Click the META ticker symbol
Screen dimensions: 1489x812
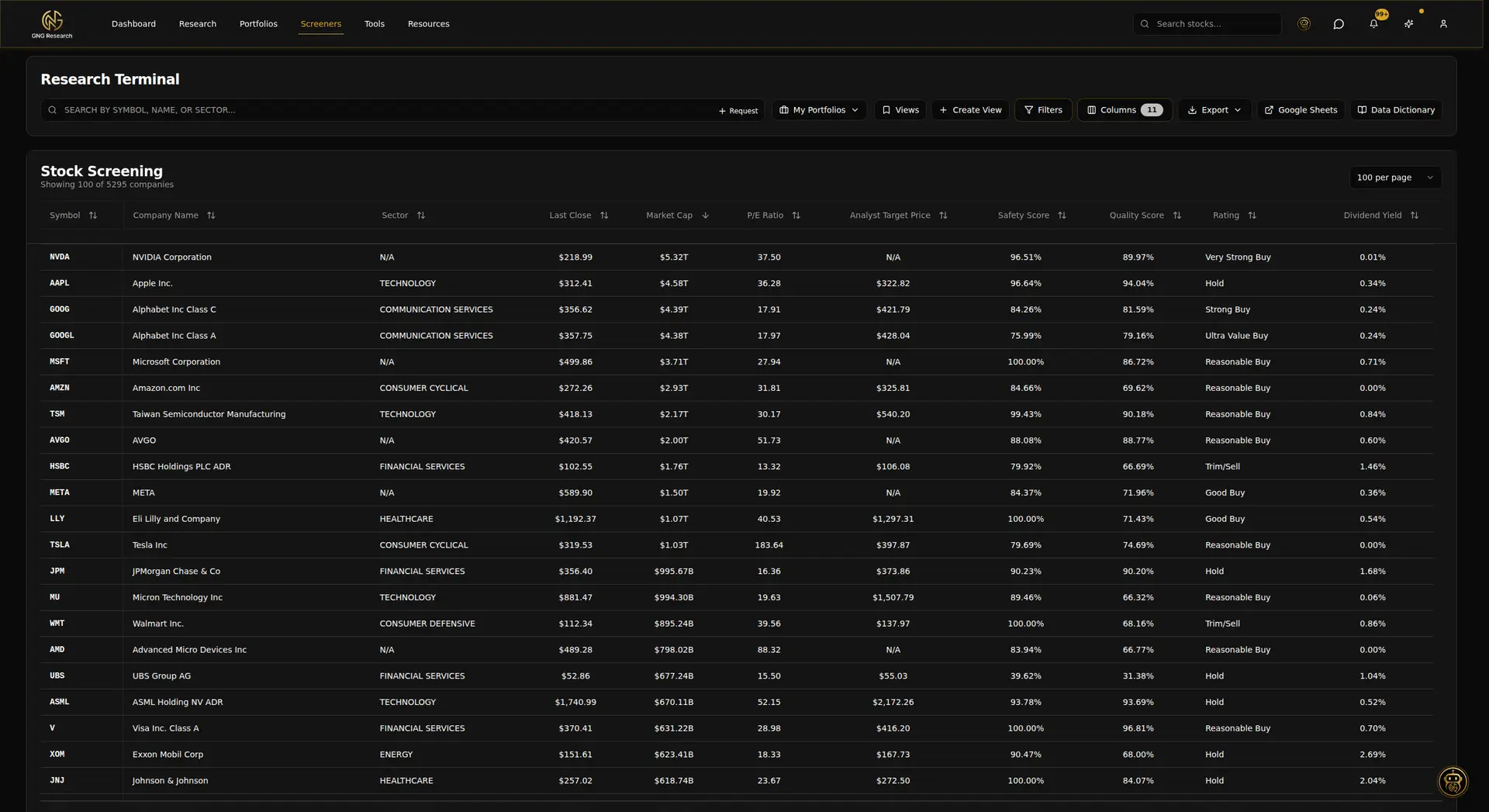(x=60, y=492)
